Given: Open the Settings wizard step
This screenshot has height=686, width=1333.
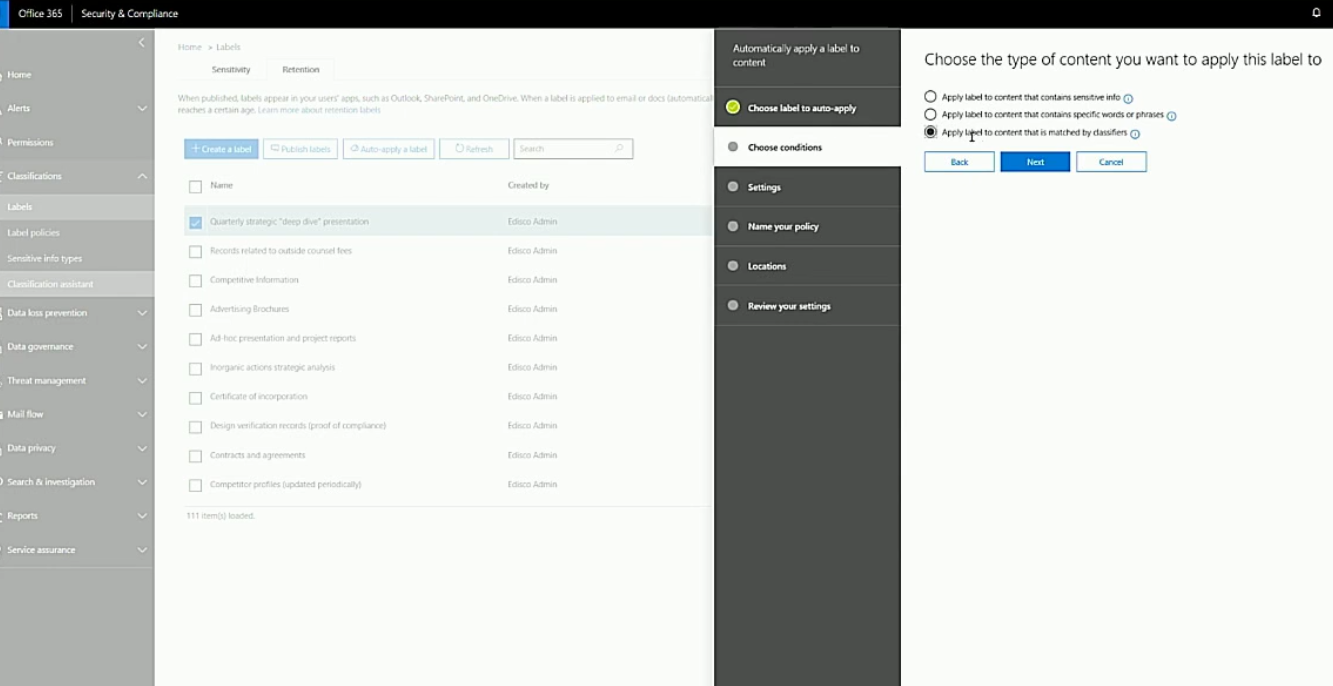Looking at the screenshot, I should pyautogui.click(x=764, y=187).
